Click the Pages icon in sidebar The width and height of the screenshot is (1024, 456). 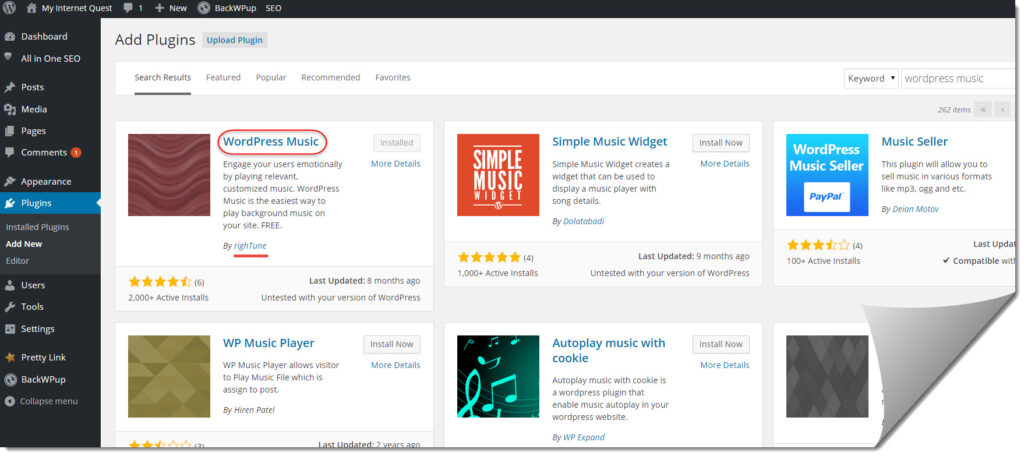click(10, 131)
